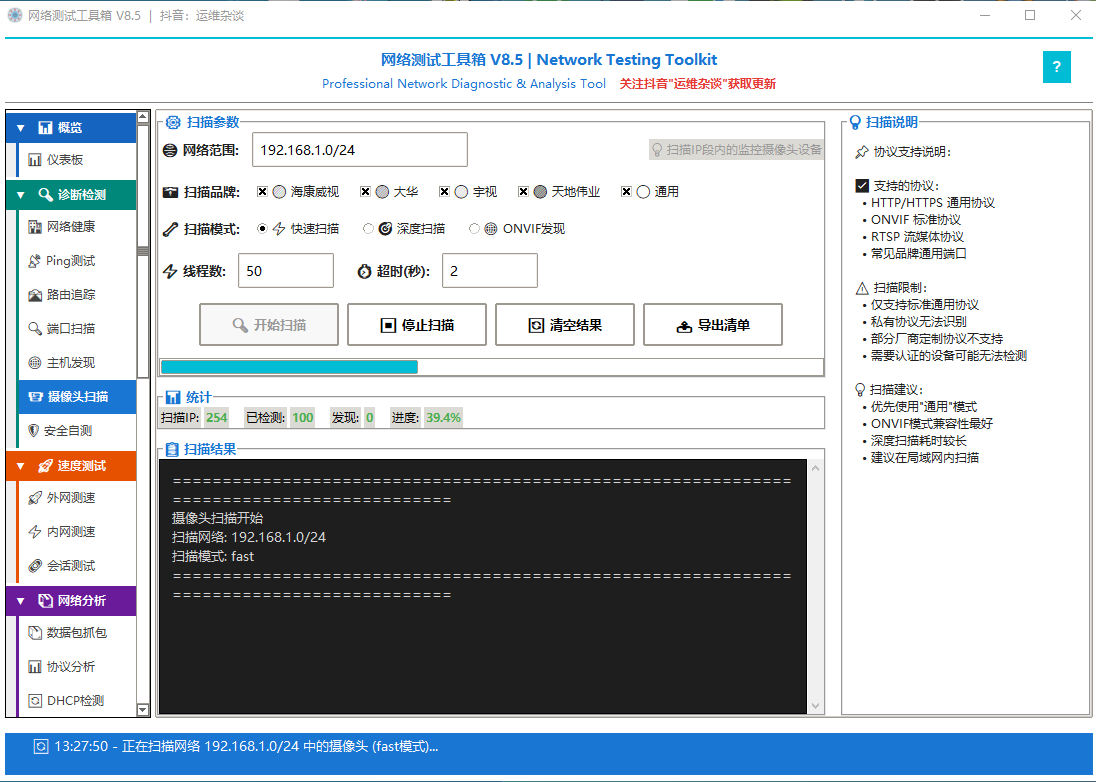Click the 主机发现 globe icon
1096x782 pixels.
tap(34, 363)
